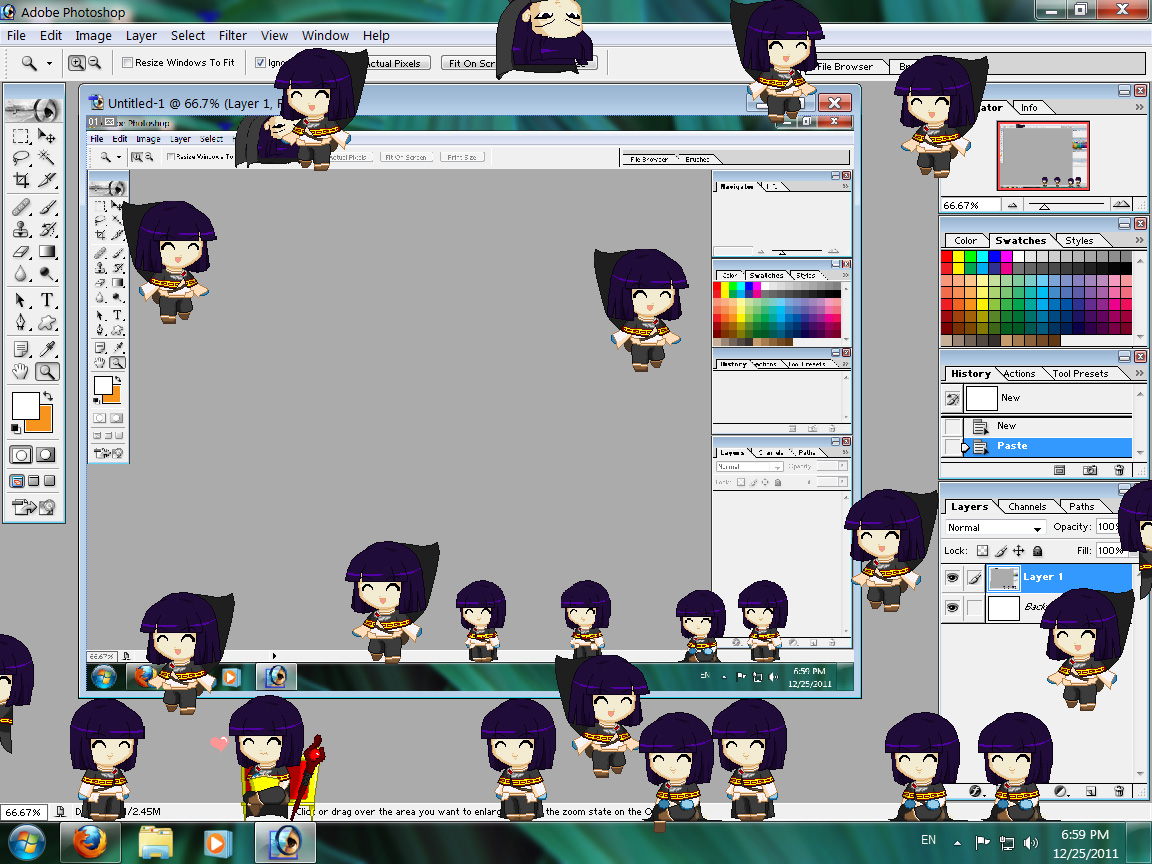Select the History Brush tool
Screen dimensions: 1152x864
pyautogui.click(x=46, y=230)
